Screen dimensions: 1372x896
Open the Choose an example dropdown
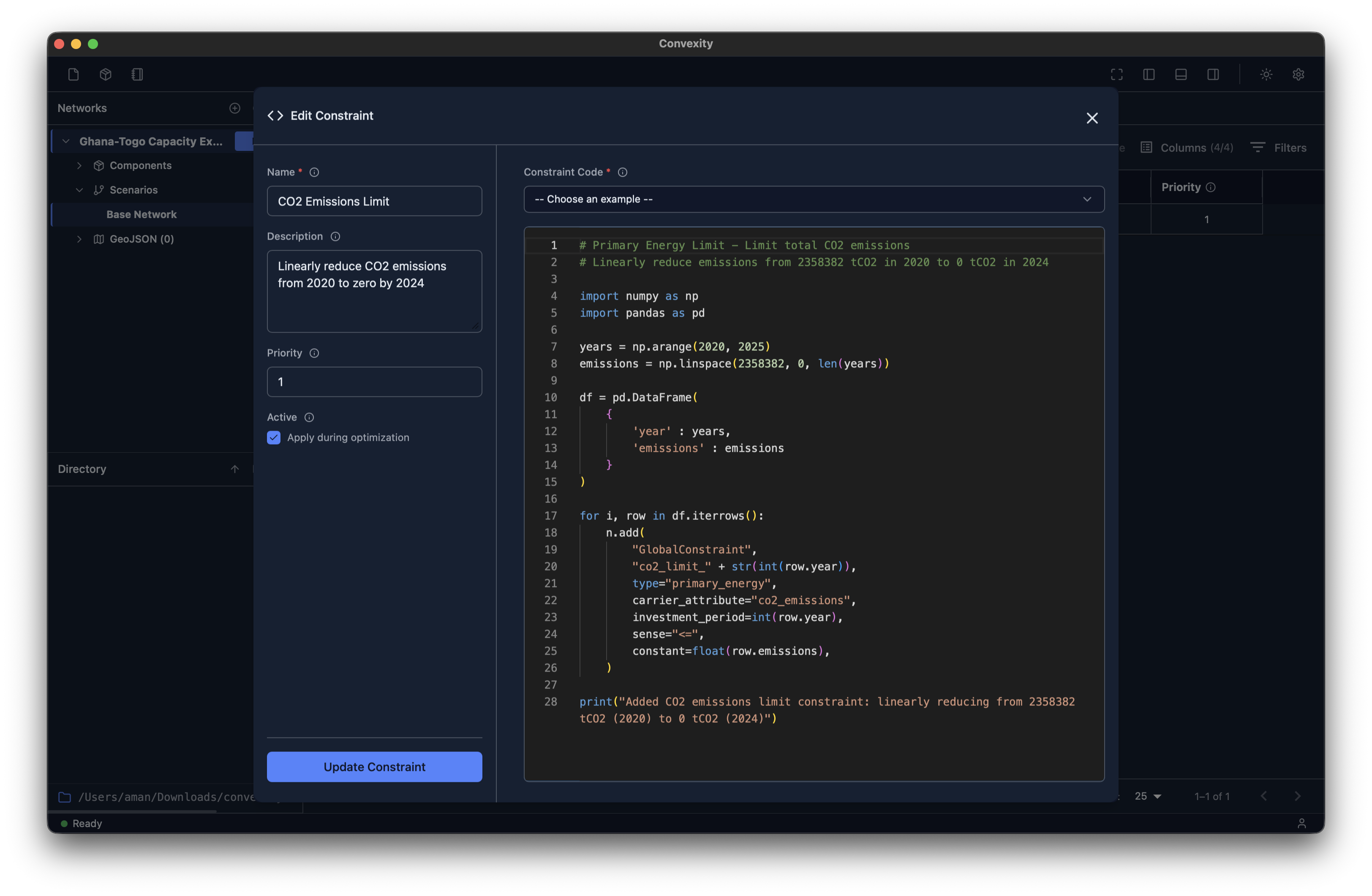pos(814,199)
